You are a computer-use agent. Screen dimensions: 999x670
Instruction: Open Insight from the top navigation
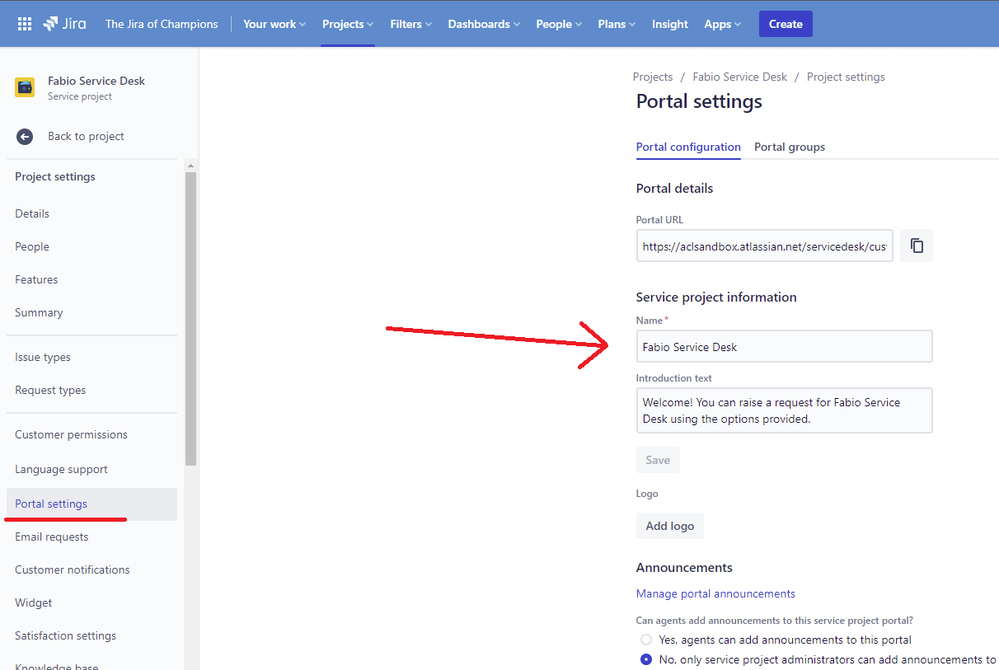pyautogui.click(x=670, y=24)
